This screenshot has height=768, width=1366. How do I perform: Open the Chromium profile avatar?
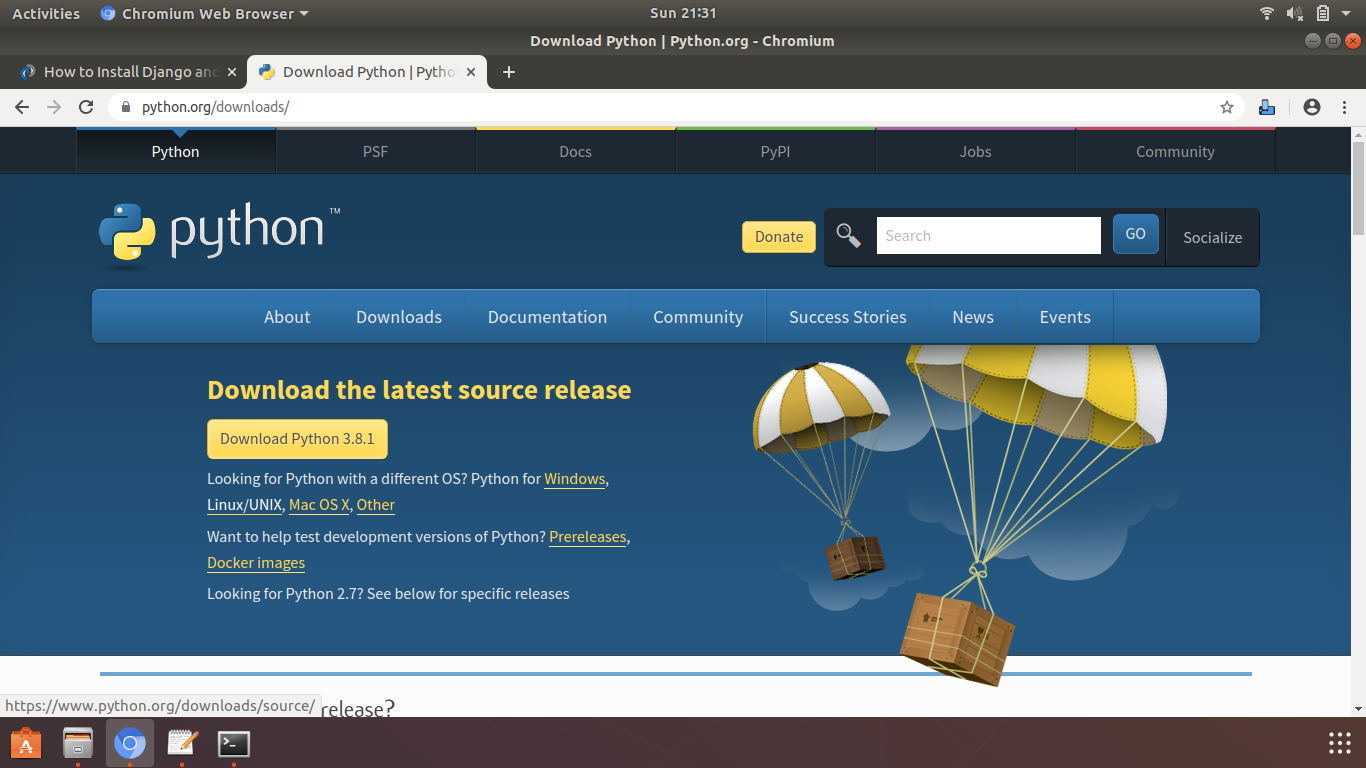click(1312, 107)
